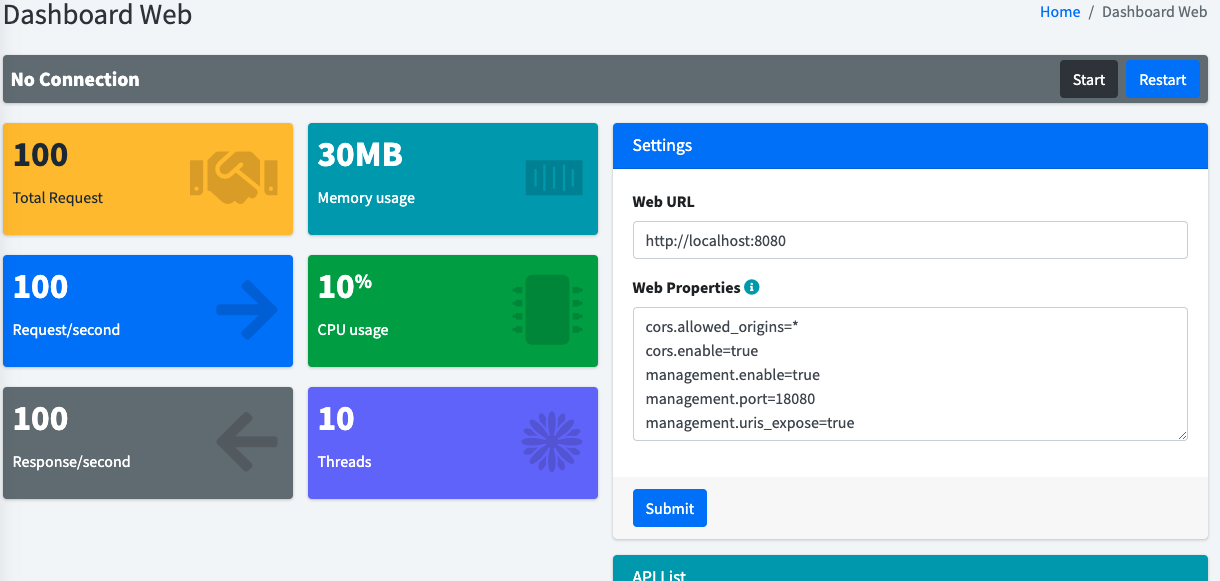Select the 'No Connection' status text
1220x581 pixels.
(75, 79)
